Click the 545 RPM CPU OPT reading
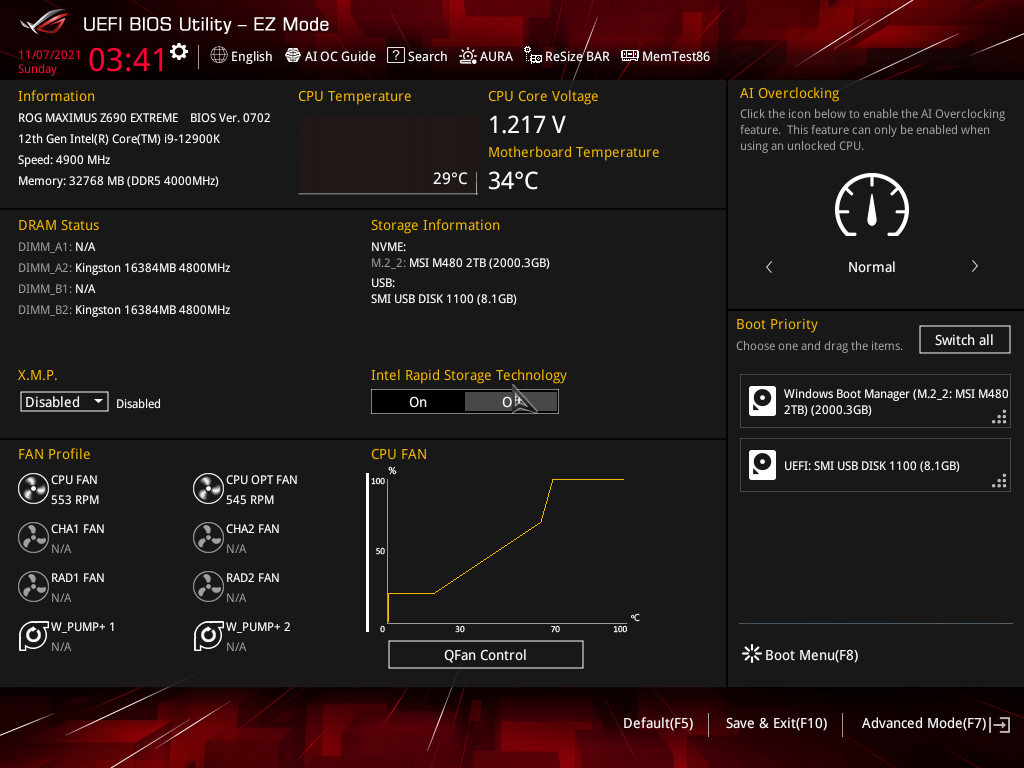Viewport: 1024px width, 768px height. point(250,500)
